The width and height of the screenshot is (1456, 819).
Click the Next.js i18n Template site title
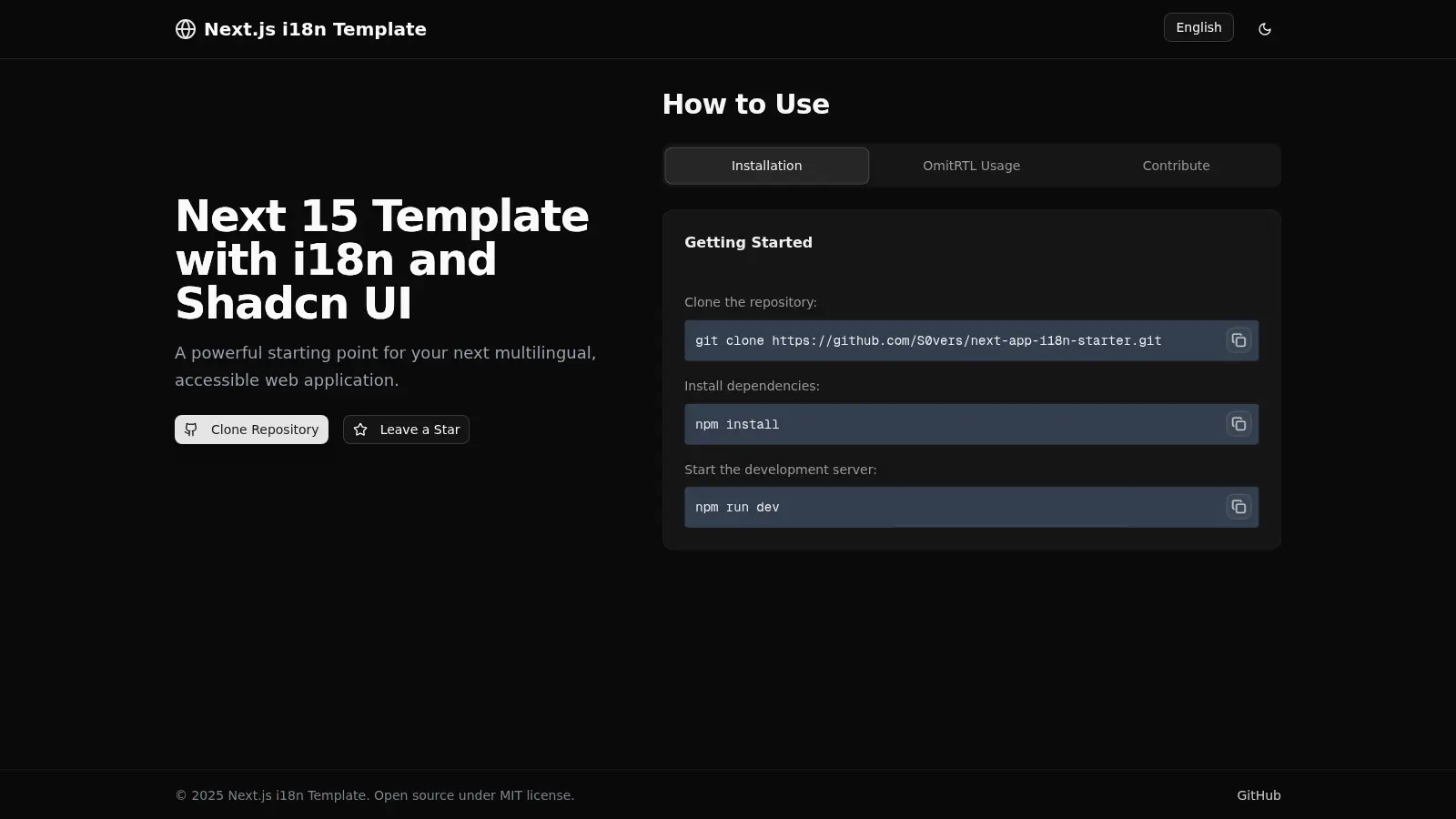(315, 29)
